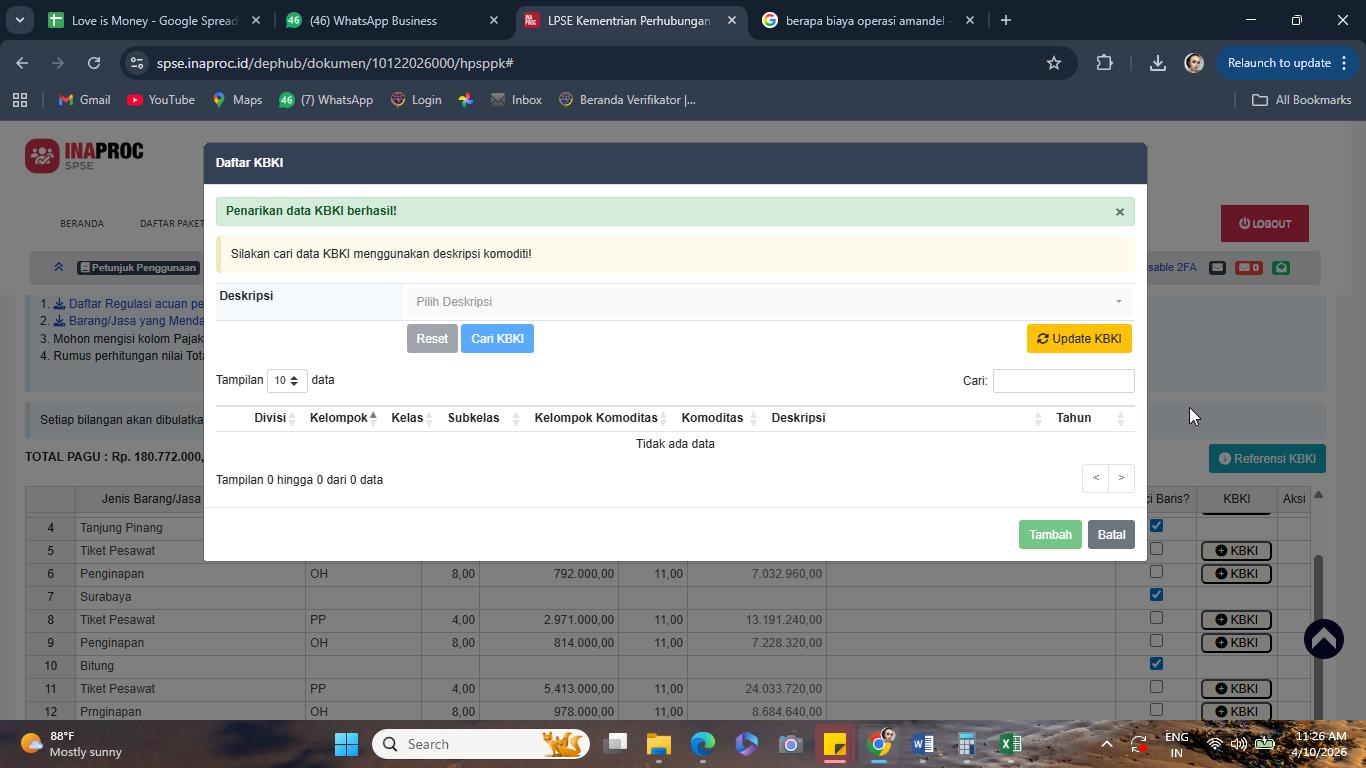Collapse the panel with double-chevron icon

pyautogui.click(x=58, y=267)
